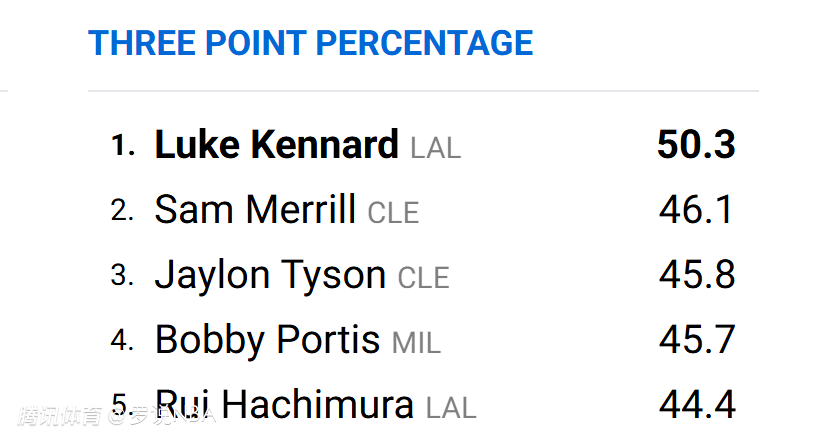Click rank number 4 beside Bobby Portis
This screenshot has height=441, width=815.
(122, 340)
